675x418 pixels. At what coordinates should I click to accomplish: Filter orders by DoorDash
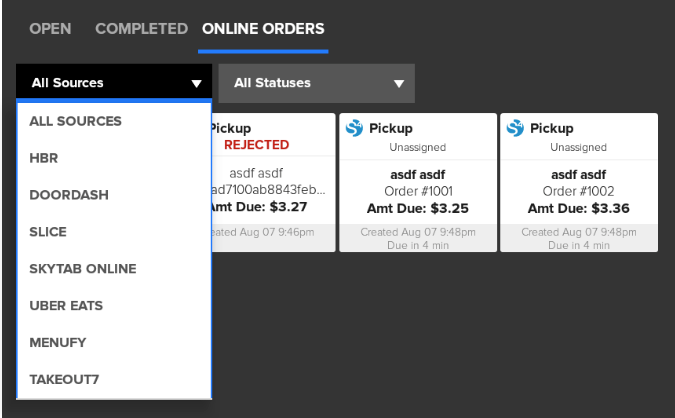(x=69, y=195)
